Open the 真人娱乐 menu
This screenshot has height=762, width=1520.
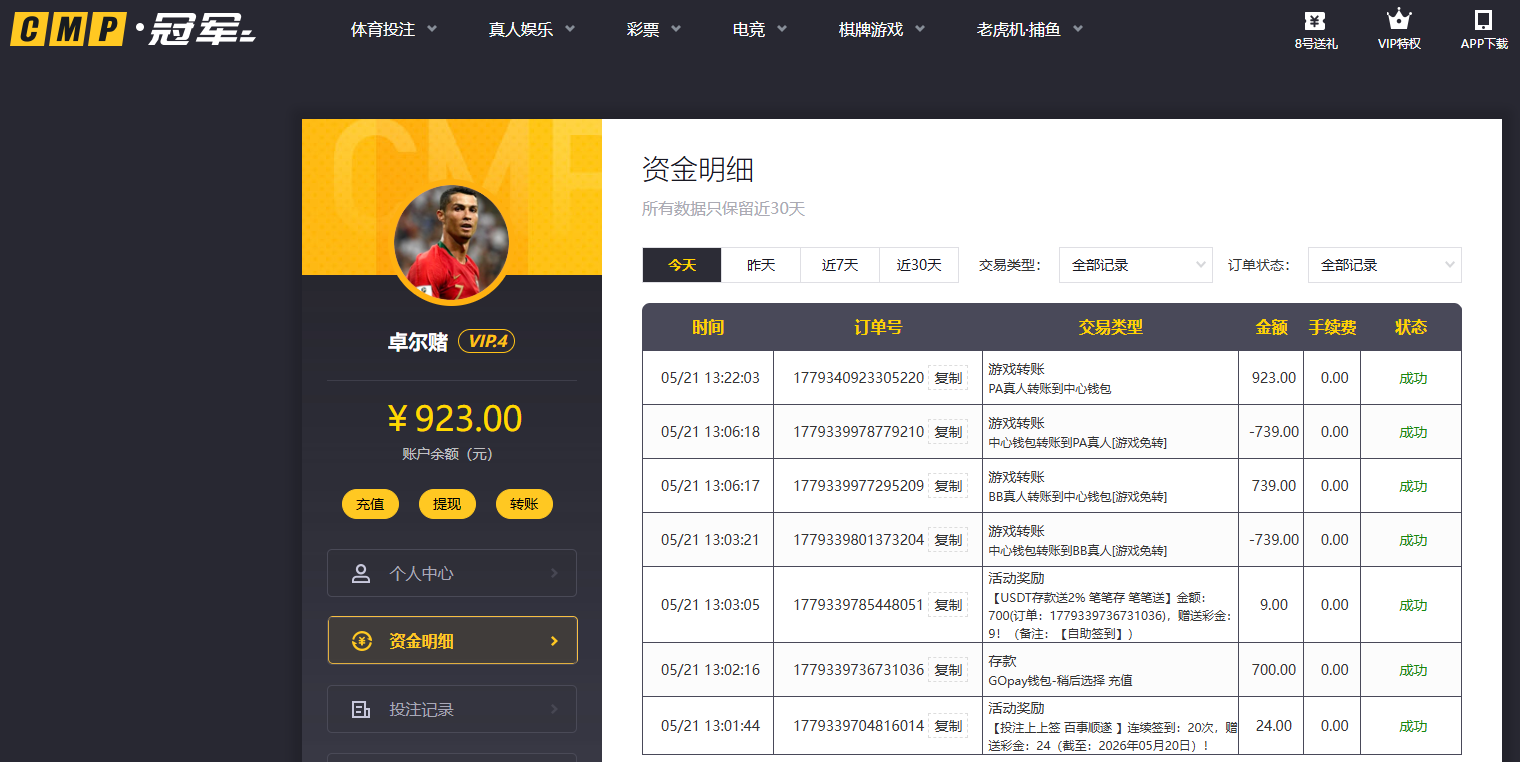point(521,30)
